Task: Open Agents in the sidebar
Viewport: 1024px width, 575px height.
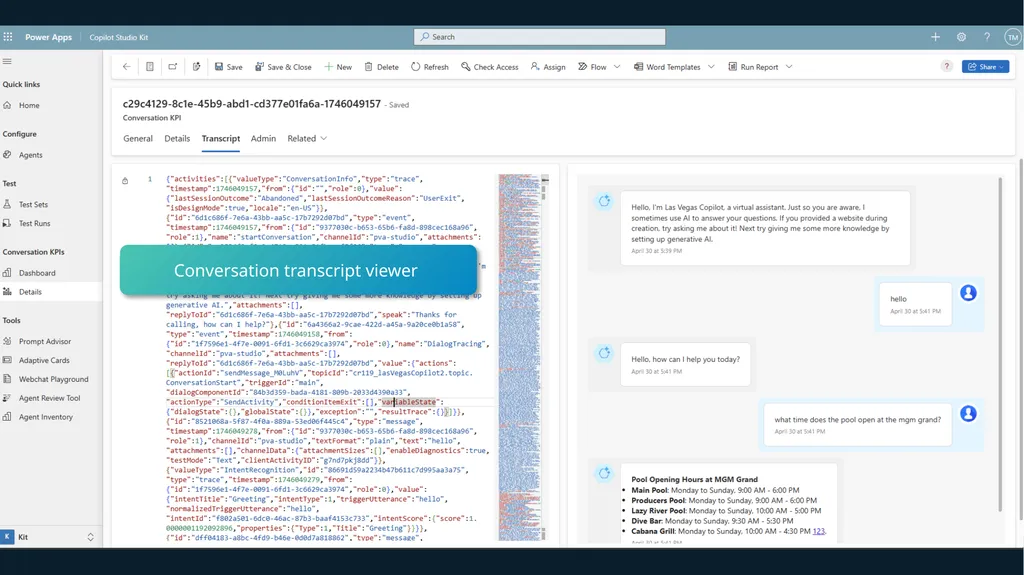Action: 30,155
